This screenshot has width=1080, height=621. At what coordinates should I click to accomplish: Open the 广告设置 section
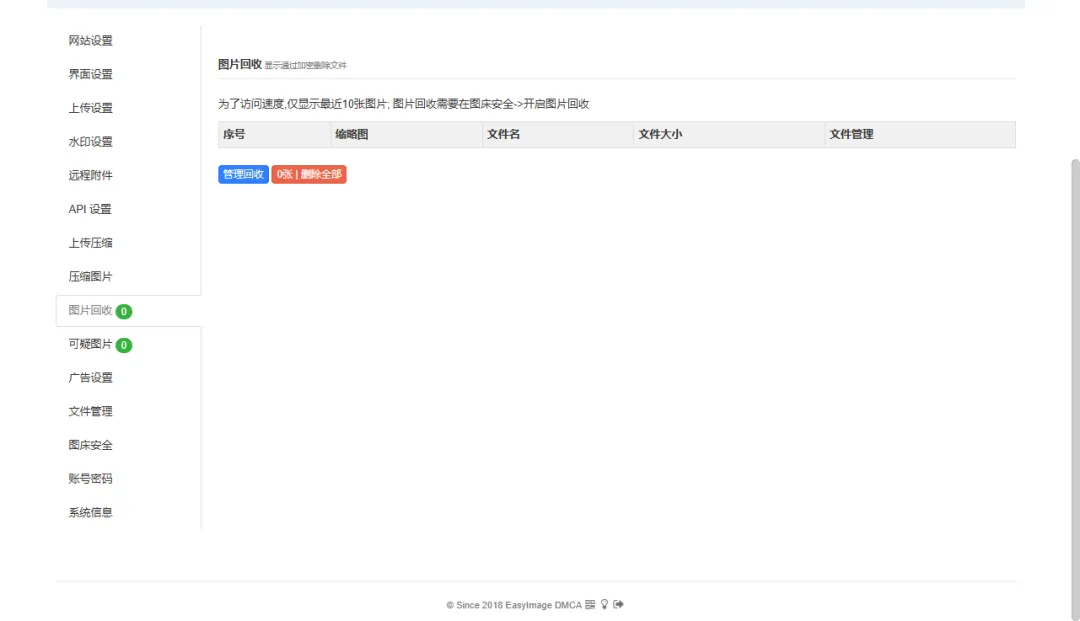tap(89, 378)
